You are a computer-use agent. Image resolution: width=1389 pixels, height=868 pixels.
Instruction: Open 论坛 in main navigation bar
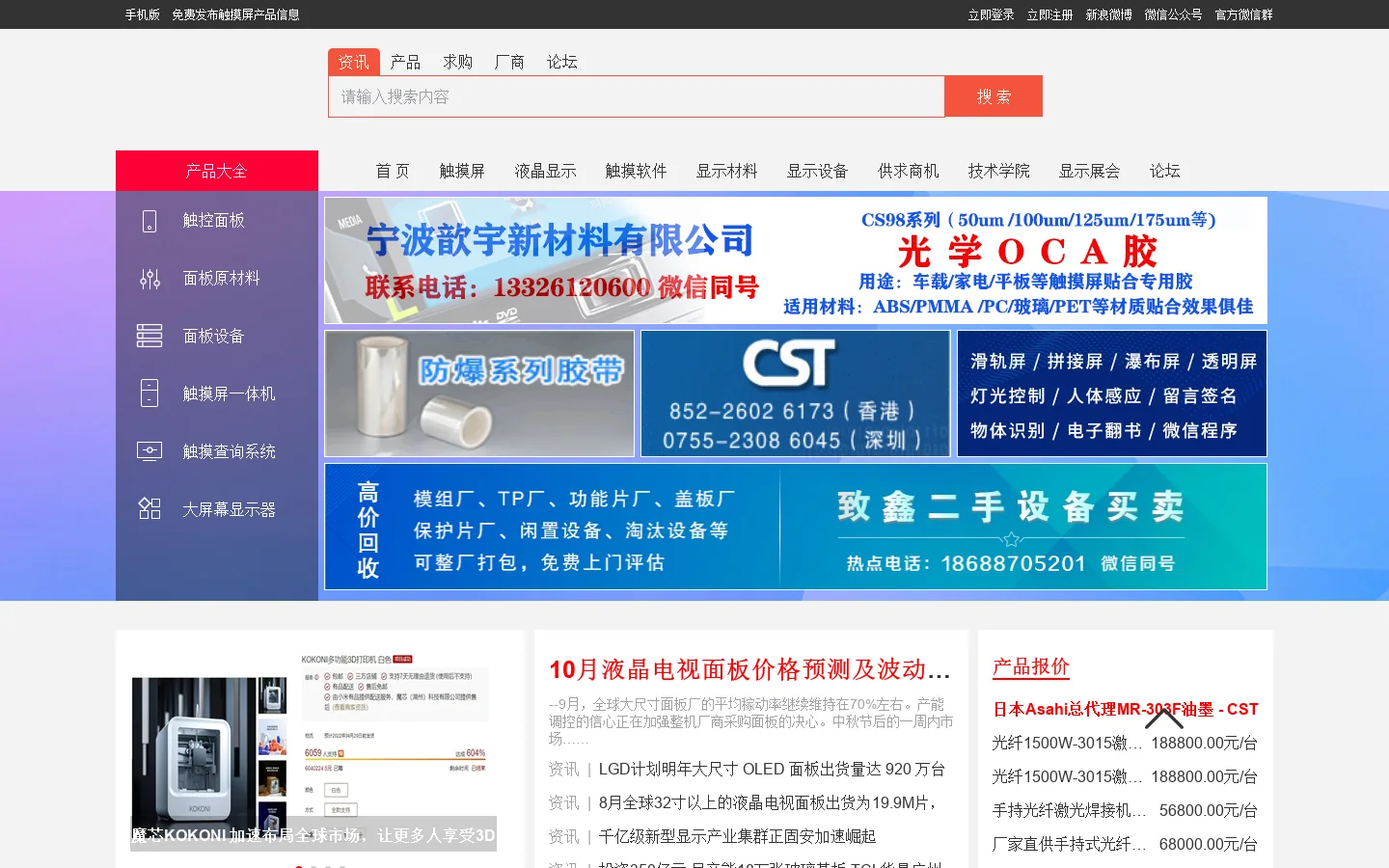1165,171
